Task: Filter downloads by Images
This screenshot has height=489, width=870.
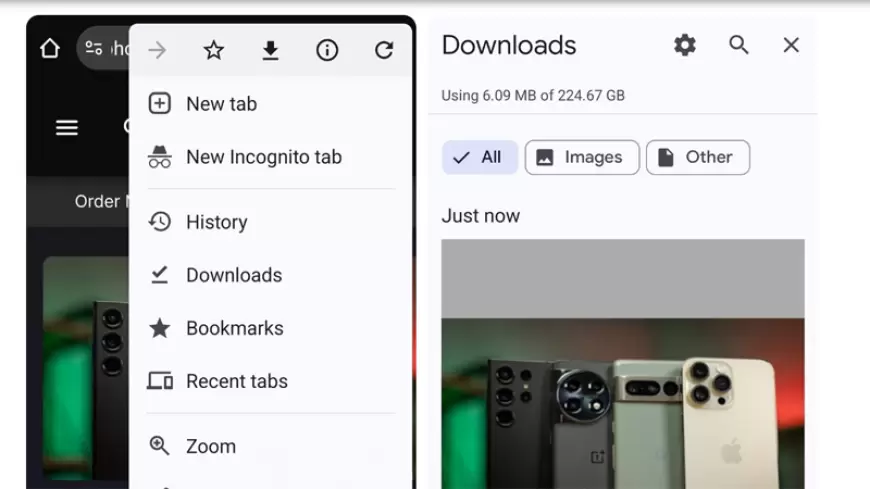Action: click(x=581, y=157)
